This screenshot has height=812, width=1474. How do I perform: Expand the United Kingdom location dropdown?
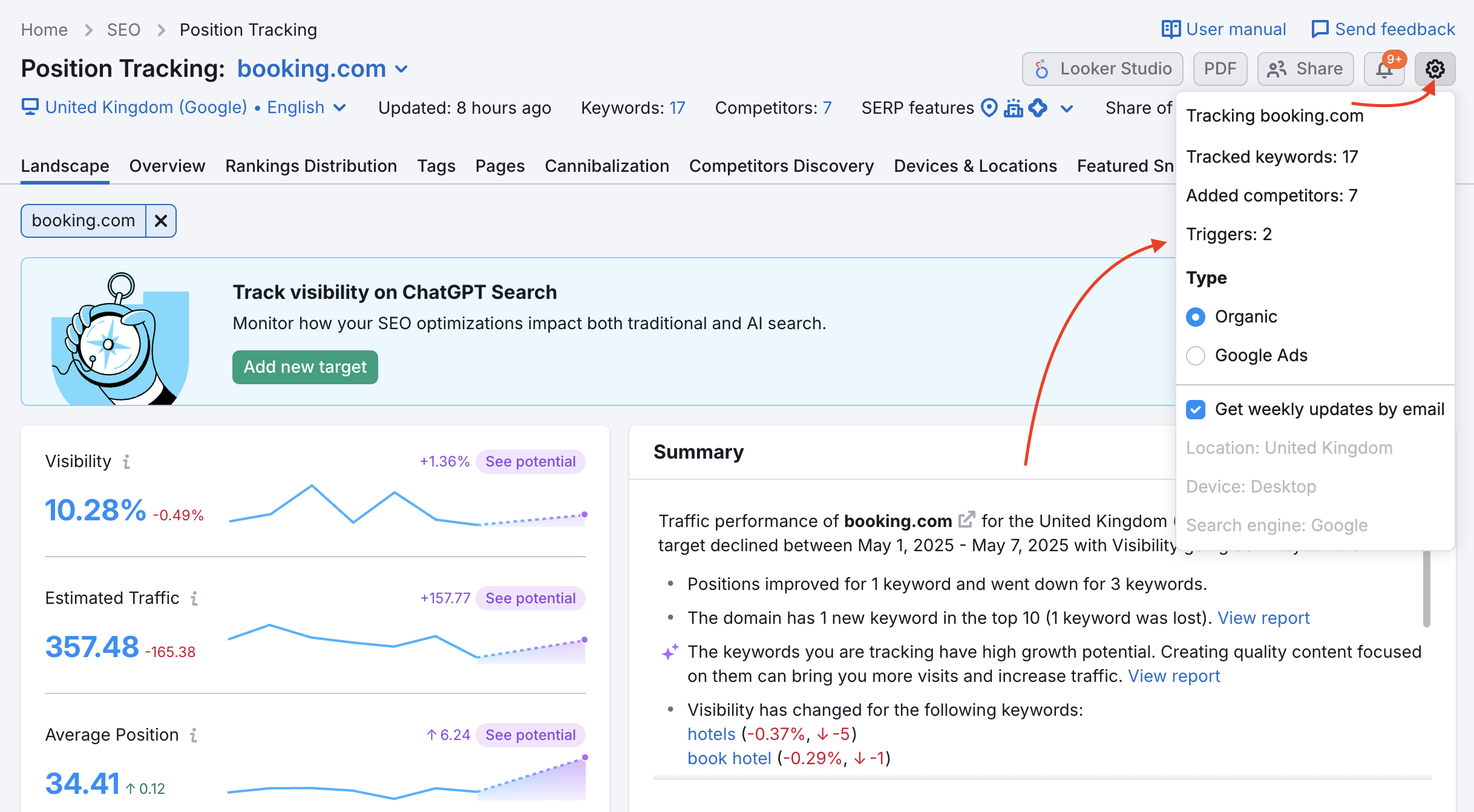[340, 108]
